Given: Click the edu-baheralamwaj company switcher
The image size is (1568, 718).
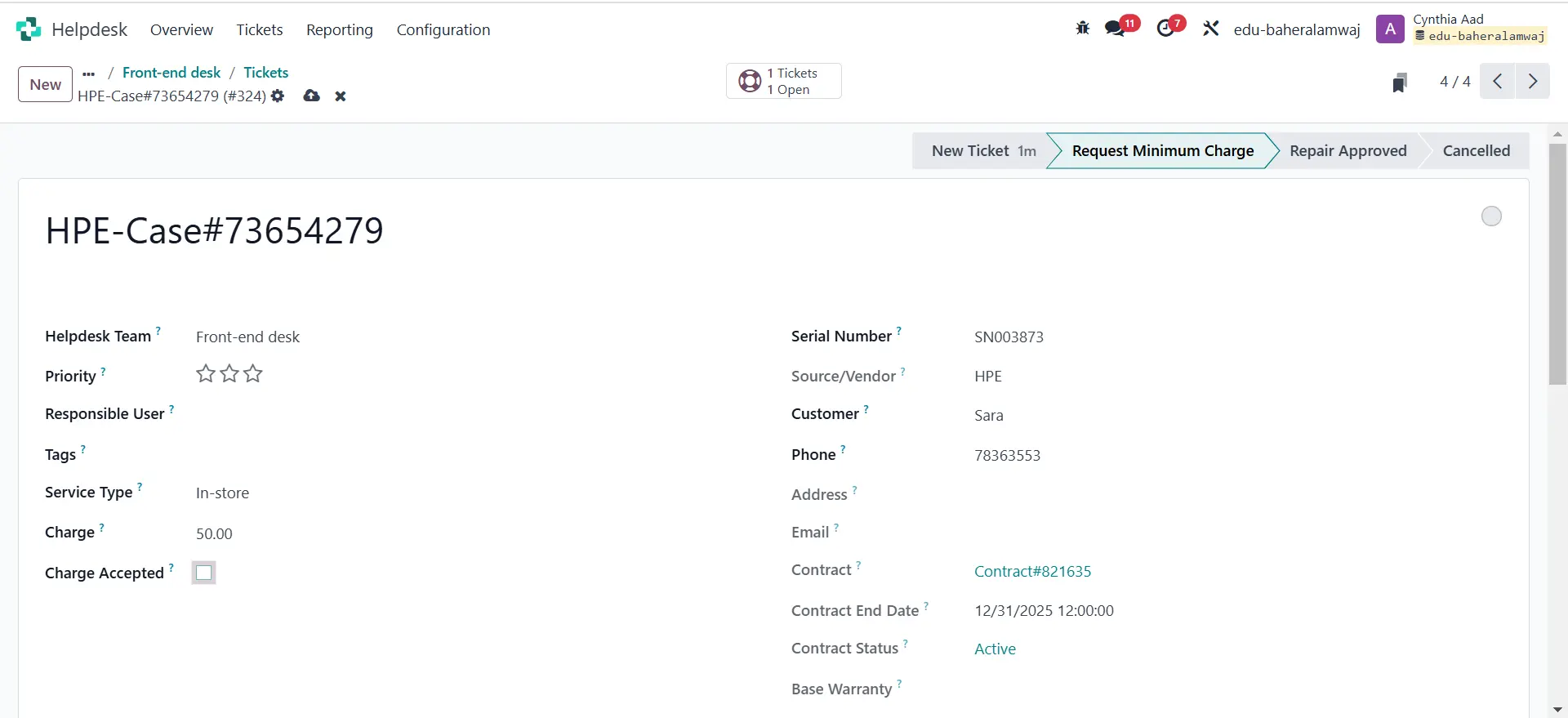Looking at the screenshot, I should (x=1296, y=29).
